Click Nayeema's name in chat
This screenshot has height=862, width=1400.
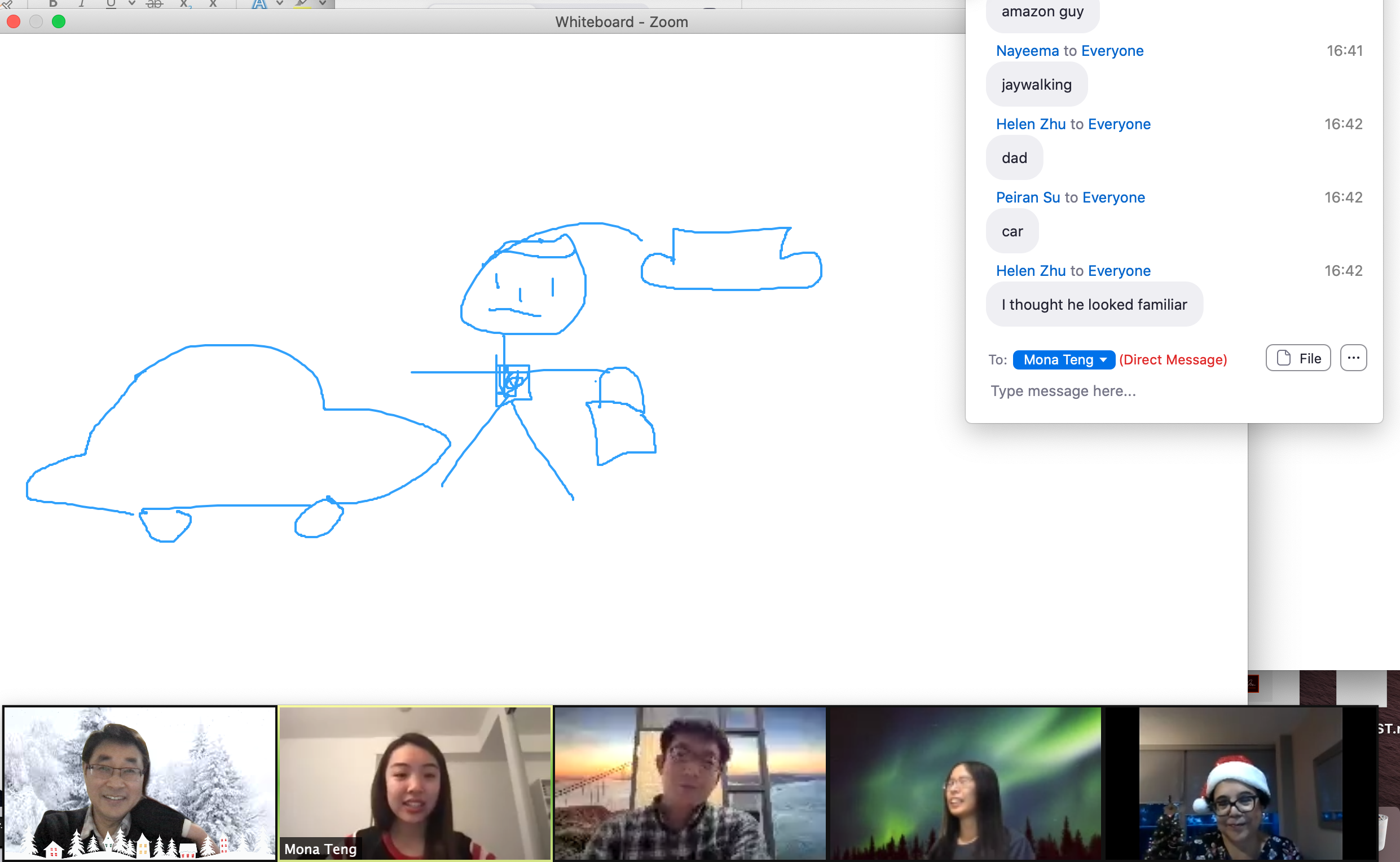(x=1027, y=51)
